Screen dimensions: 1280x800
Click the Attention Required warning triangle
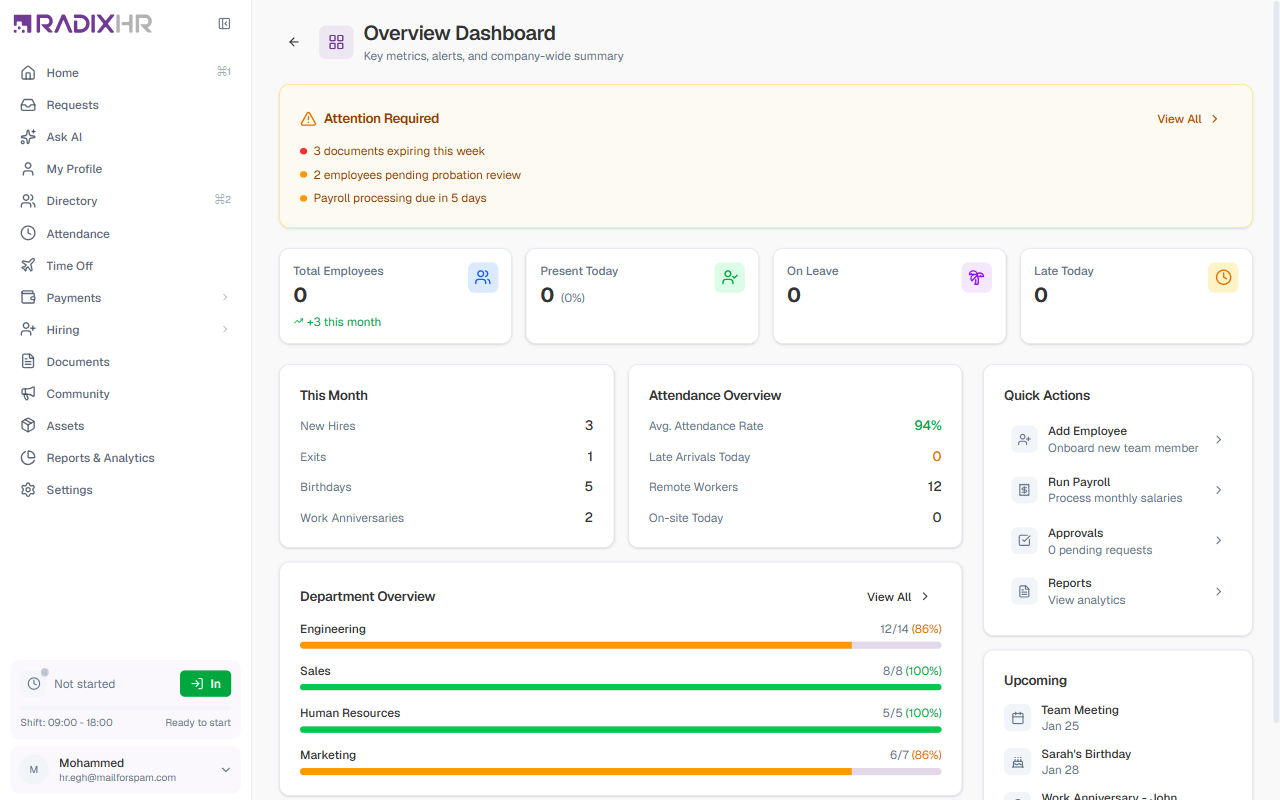click(308, 119)
